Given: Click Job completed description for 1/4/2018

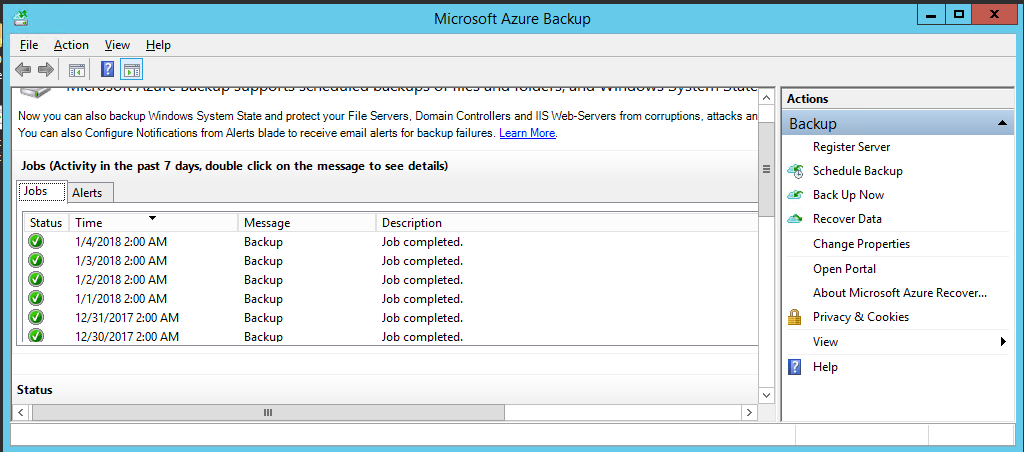Looking at the screenshot, I should point(422,242).
